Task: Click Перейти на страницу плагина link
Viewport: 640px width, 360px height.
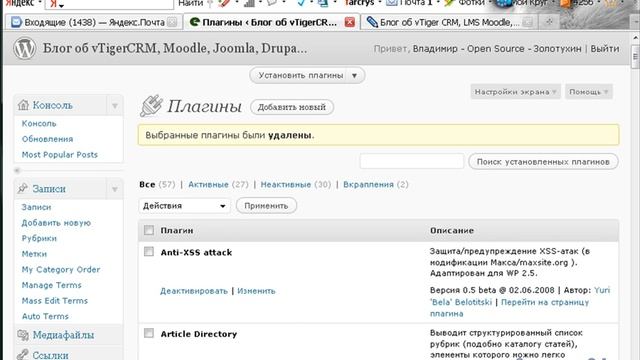Action: pyautogui.click(x=509, y=308)
